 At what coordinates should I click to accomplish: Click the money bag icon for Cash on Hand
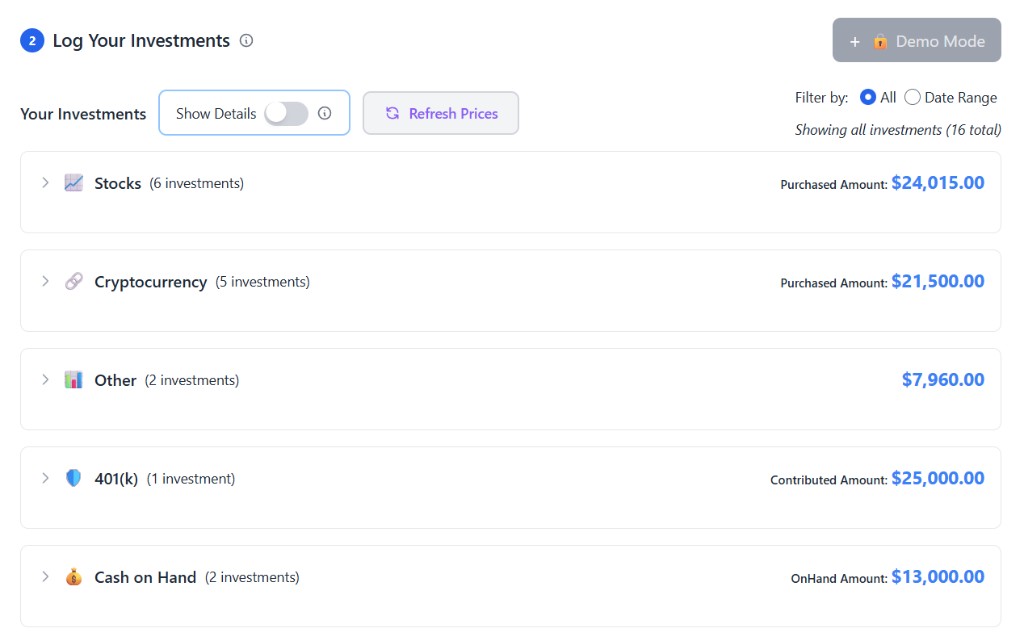pos(73,577)
